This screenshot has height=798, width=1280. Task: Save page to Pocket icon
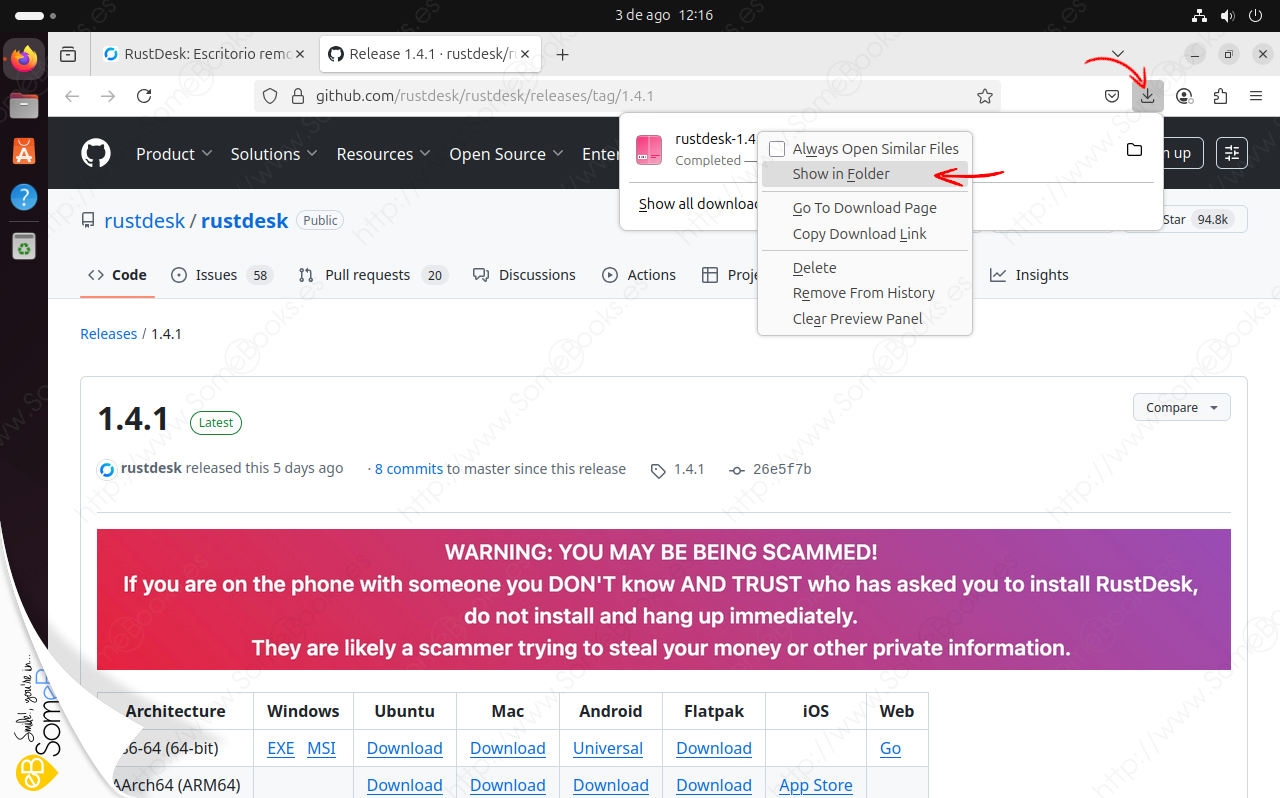(x=1112, y=96)
